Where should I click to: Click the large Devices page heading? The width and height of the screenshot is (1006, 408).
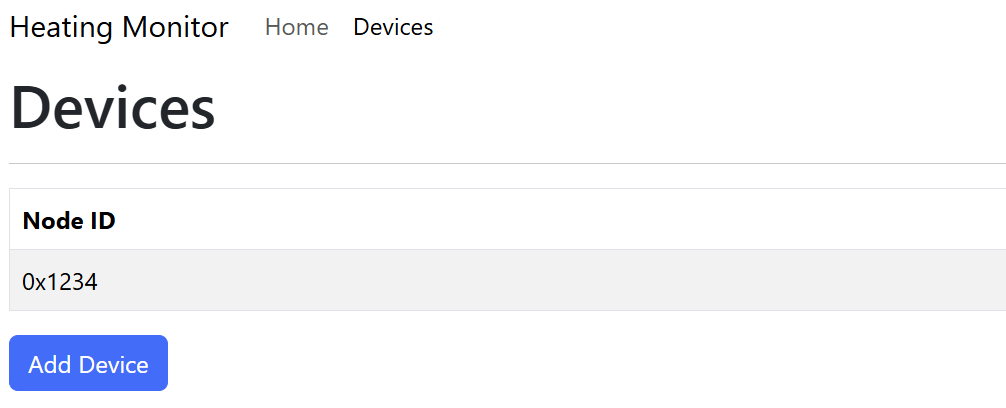click(x=112, y=108)
